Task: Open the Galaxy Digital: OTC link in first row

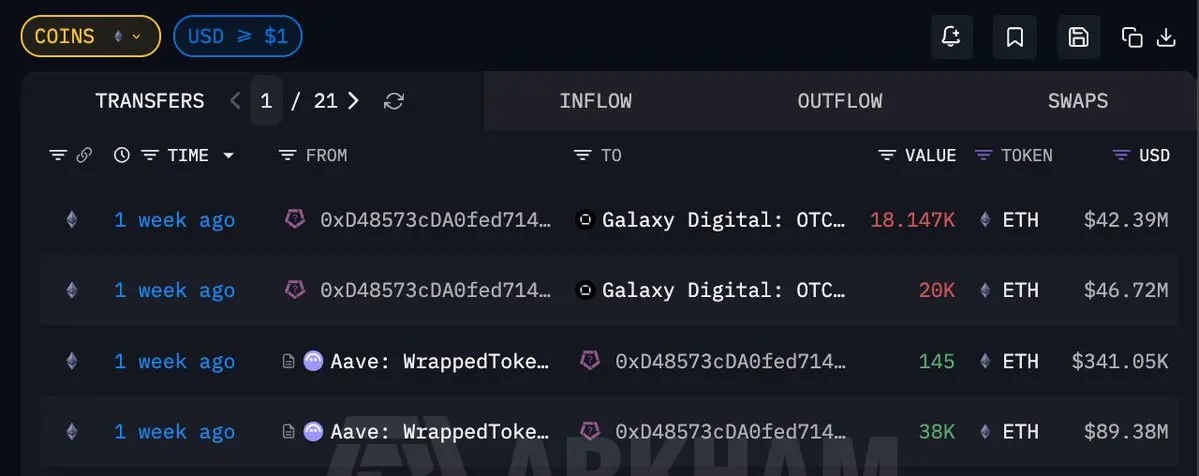Action: (723, 220)
